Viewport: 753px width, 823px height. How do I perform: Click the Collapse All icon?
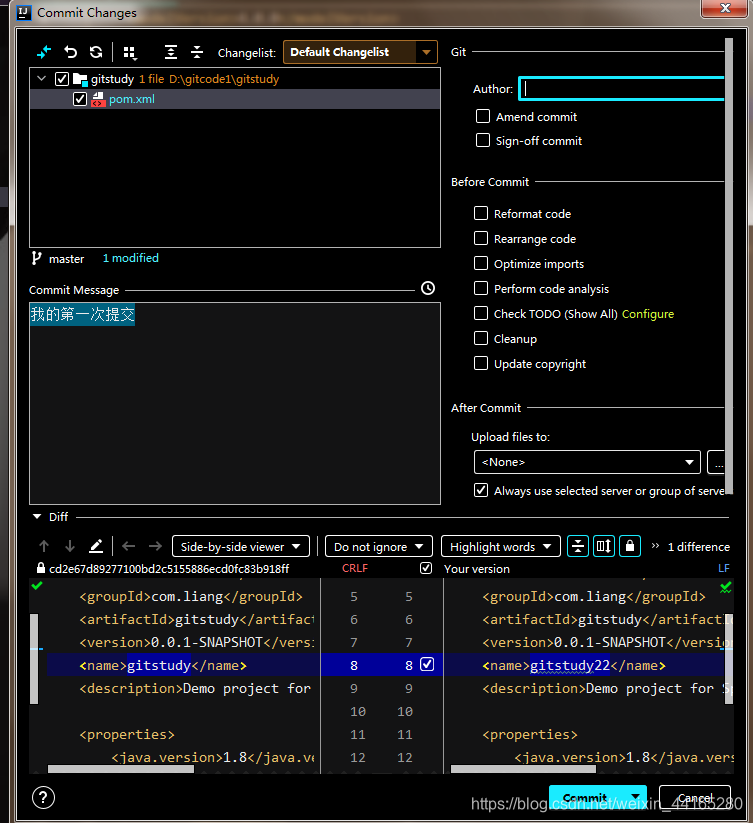pyautogui.click(x=197, y=52)
